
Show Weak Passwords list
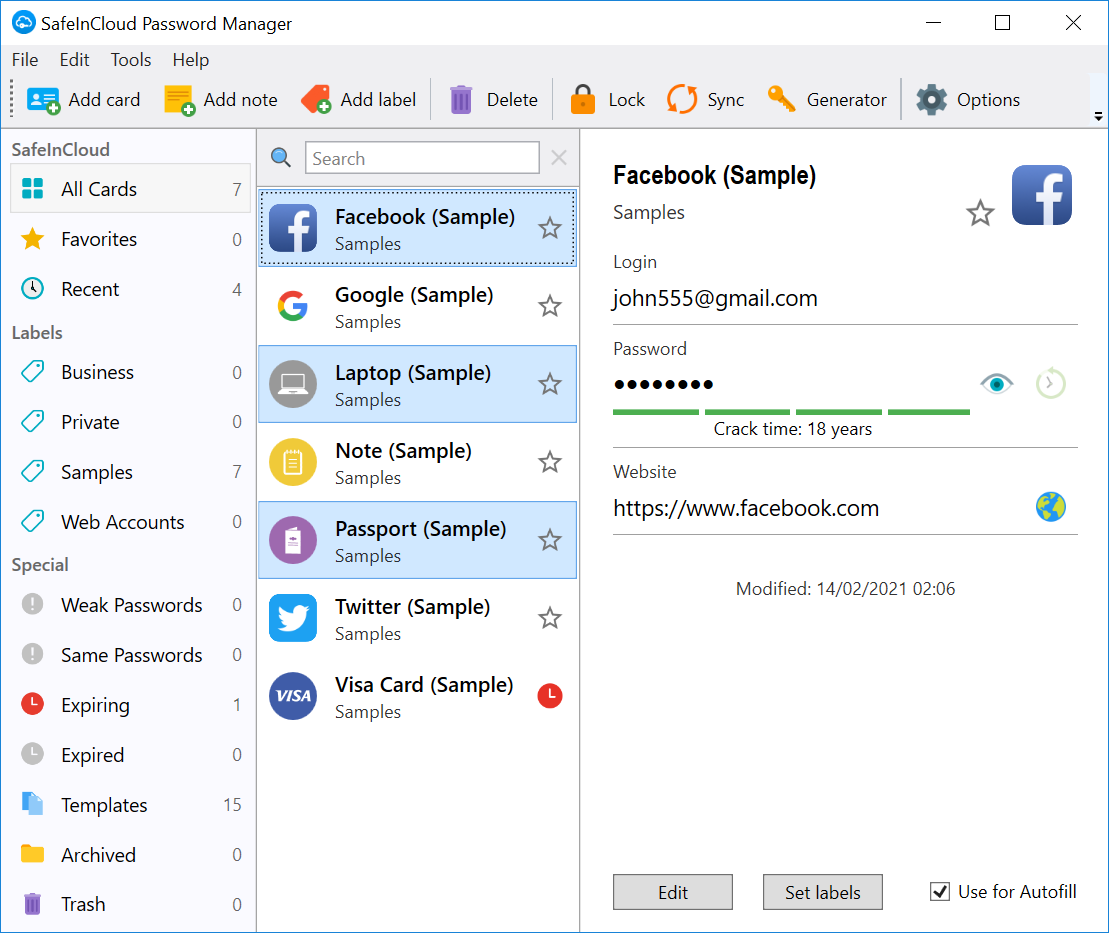click(x=130, y=605)
